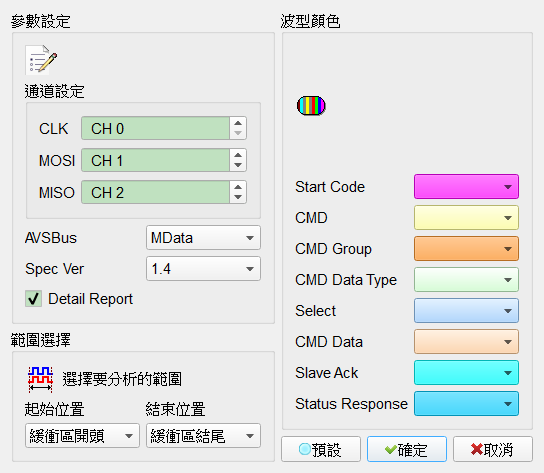Click the rainbow waveform color icon
The width and height of the screenshot is (544, 473).
click(x=311, y=106)
